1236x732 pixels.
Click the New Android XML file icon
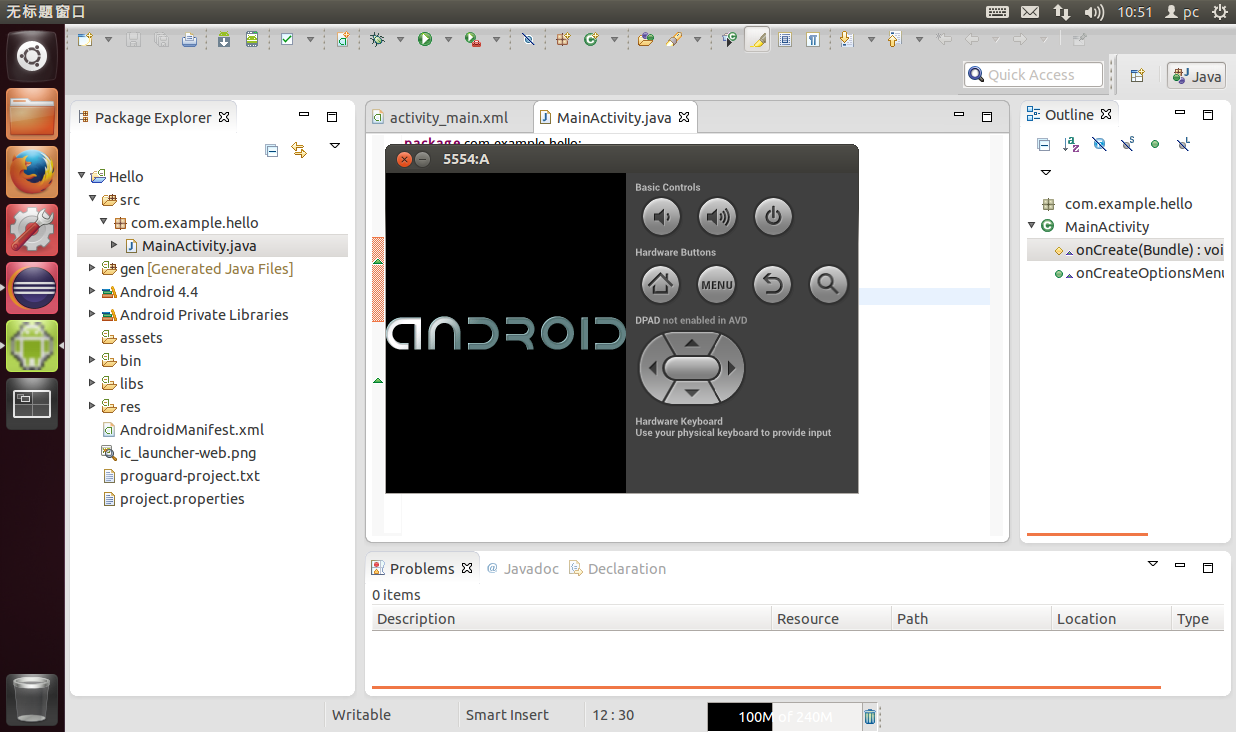[x=342, y=40]
